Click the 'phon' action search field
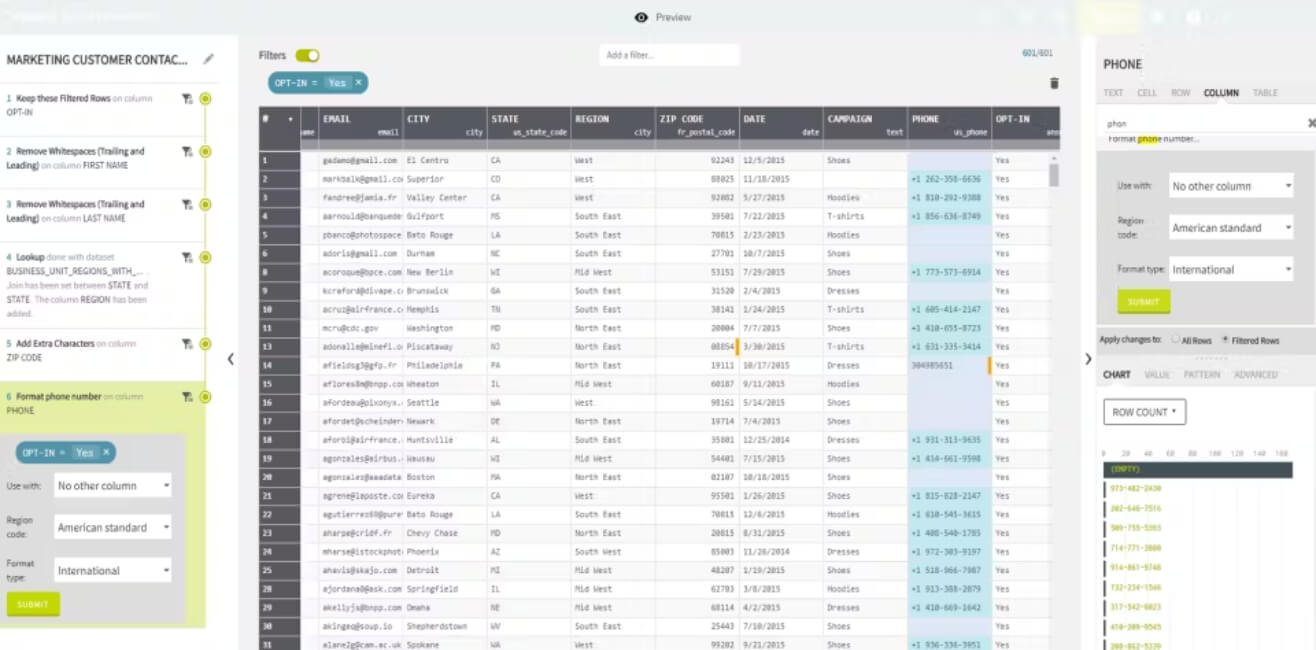Viewport: 1316px width, 650px height. point(1203,123)
